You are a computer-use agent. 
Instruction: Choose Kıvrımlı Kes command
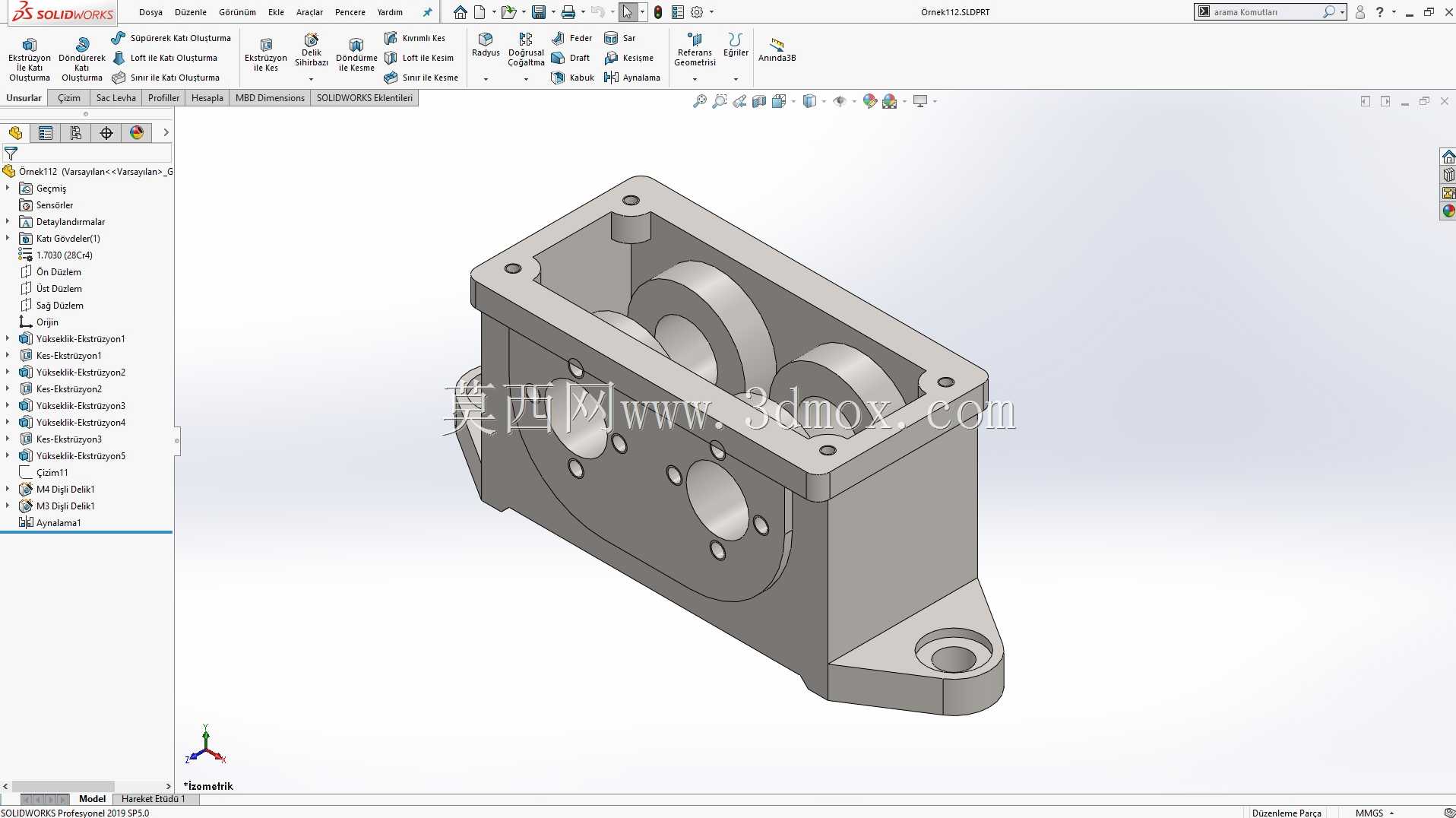pyautogui.click(x=415, y=38)
